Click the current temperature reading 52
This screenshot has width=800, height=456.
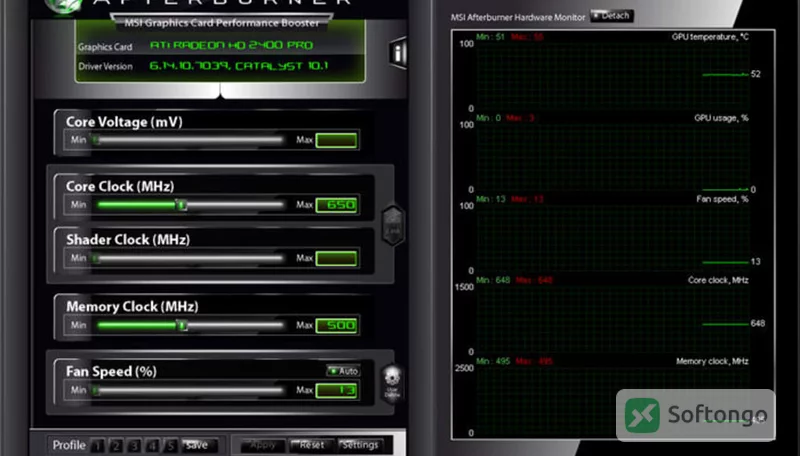[756, 74]
